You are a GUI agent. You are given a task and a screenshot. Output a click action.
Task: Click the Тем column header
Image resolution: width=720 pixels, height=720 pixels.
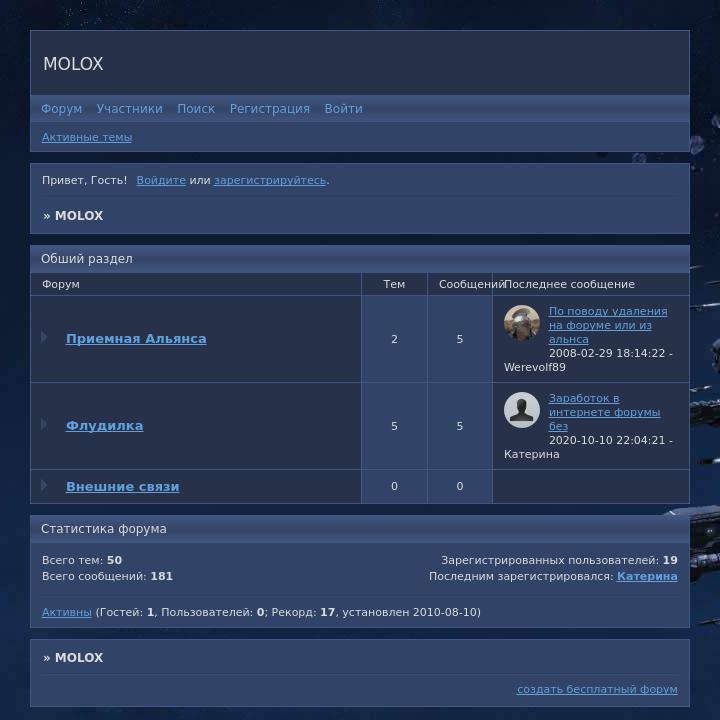[x=394, y=284]
